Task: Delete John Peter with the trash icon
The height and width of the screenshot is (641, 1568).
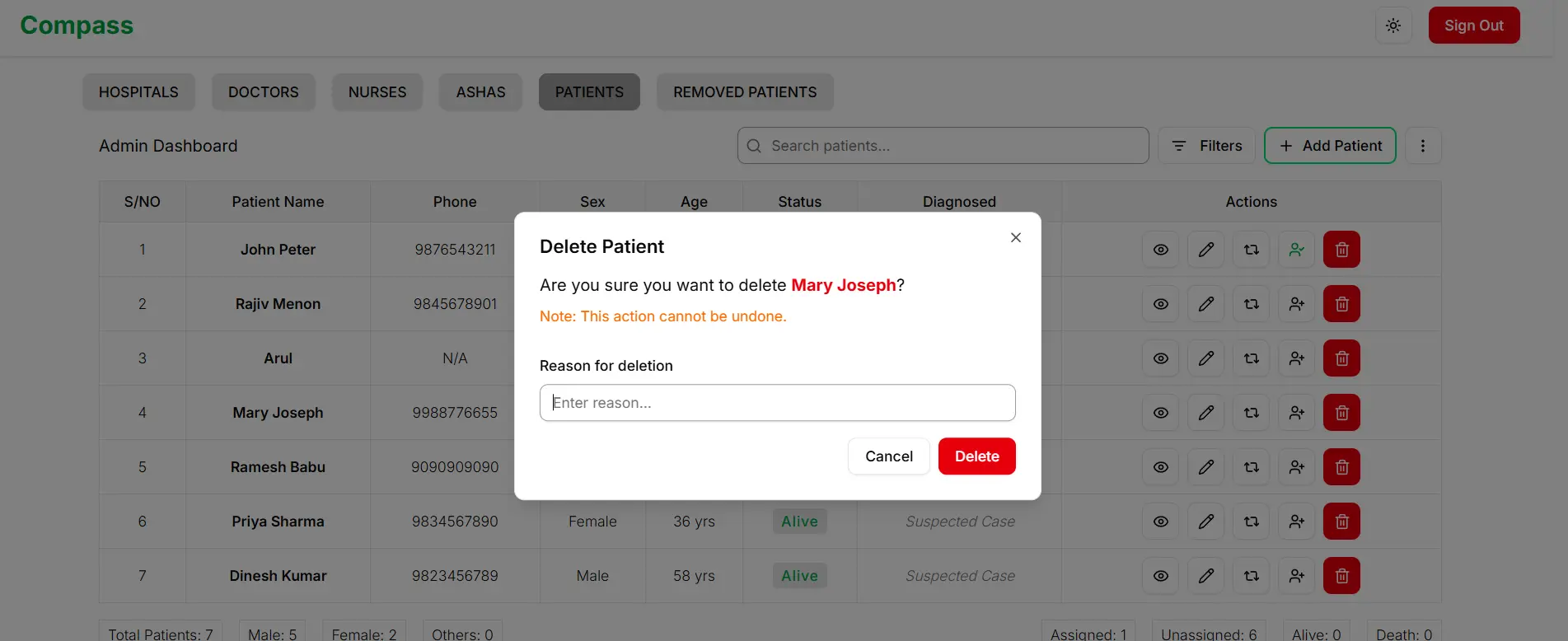Action: [1341, 250]
